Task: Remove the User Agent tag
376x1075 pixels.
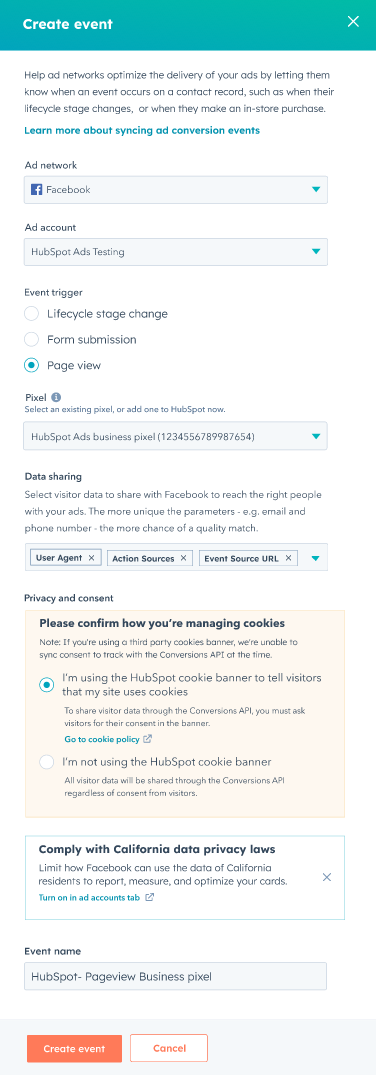Action: [91, 558]
